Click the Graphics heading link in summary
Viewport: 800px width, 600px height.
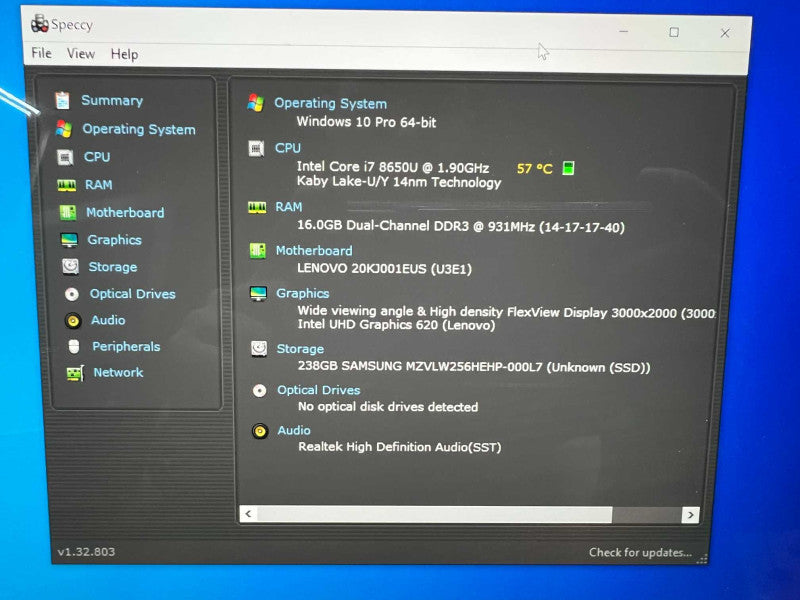pyautogui.click(x=303, y=293)
